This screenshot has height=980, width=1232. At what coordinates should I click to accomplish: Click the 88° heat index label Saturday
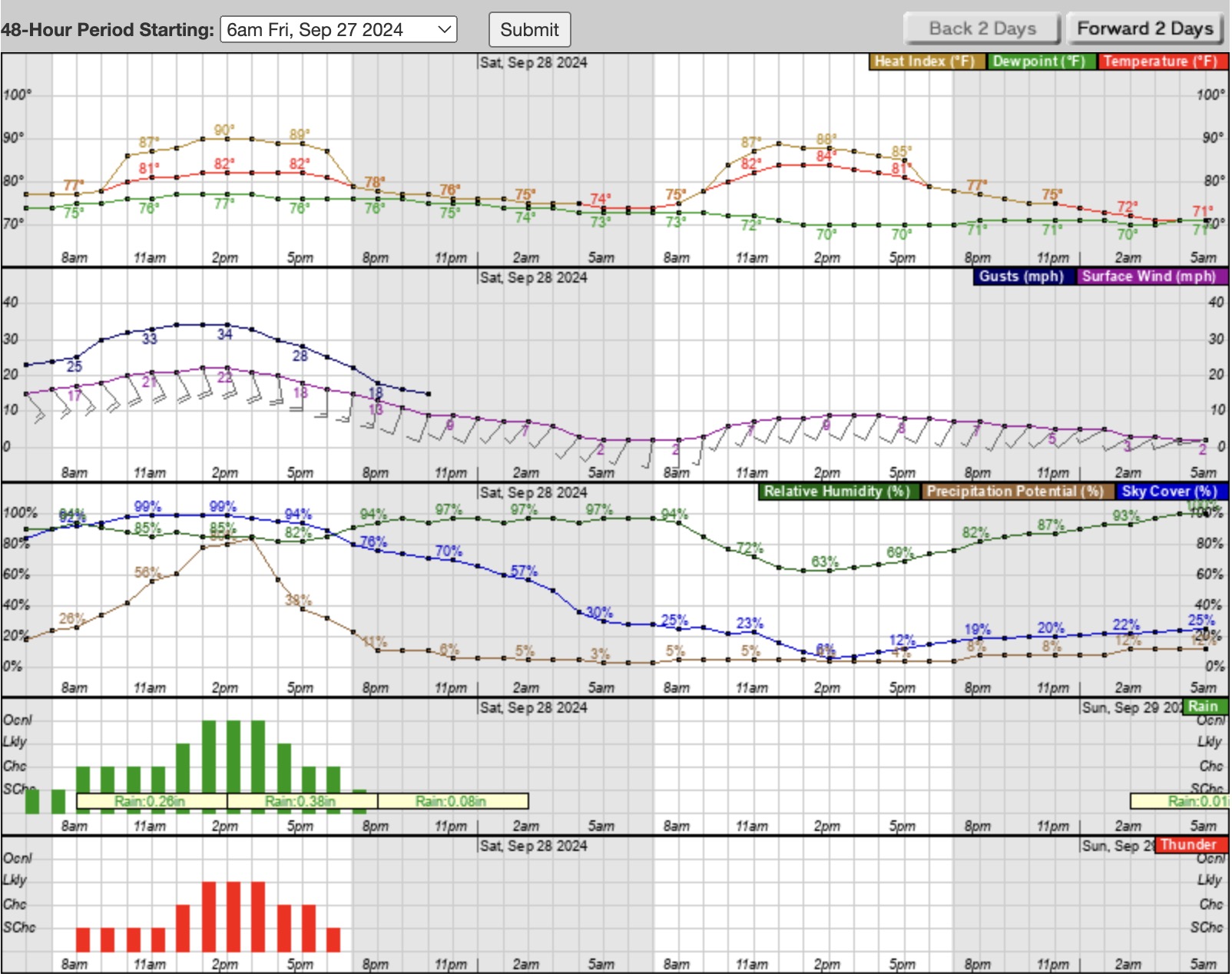[826, 139]
